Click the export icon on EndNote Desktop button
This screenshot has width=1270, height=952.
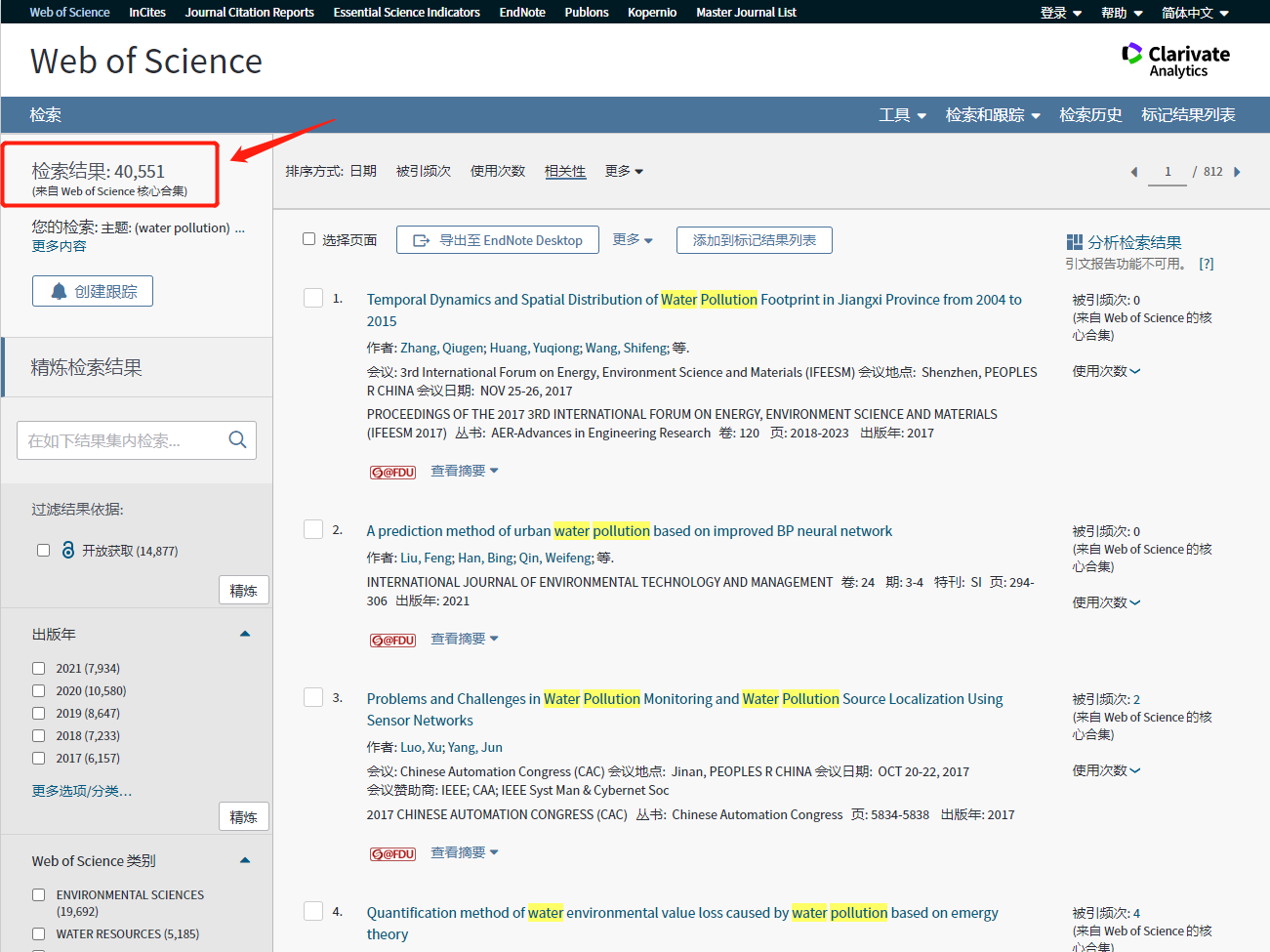(422, 240)
